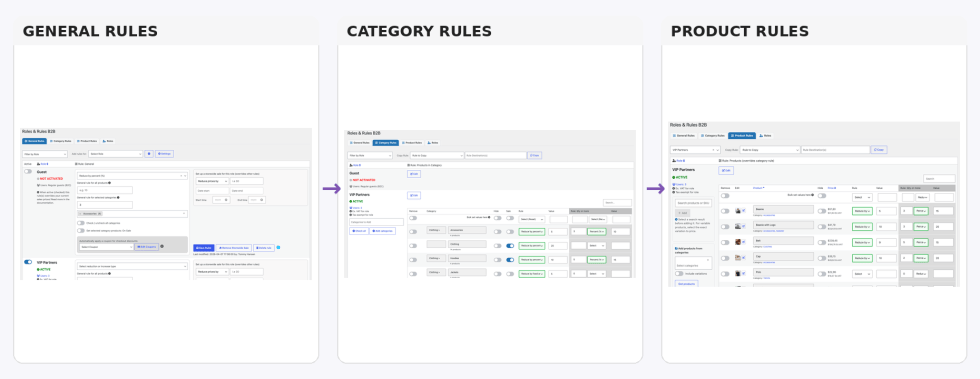Switch to Category Rules tab in Product Rules screenshot
Viewport: 980px width, 379px height.
point(712,136)
